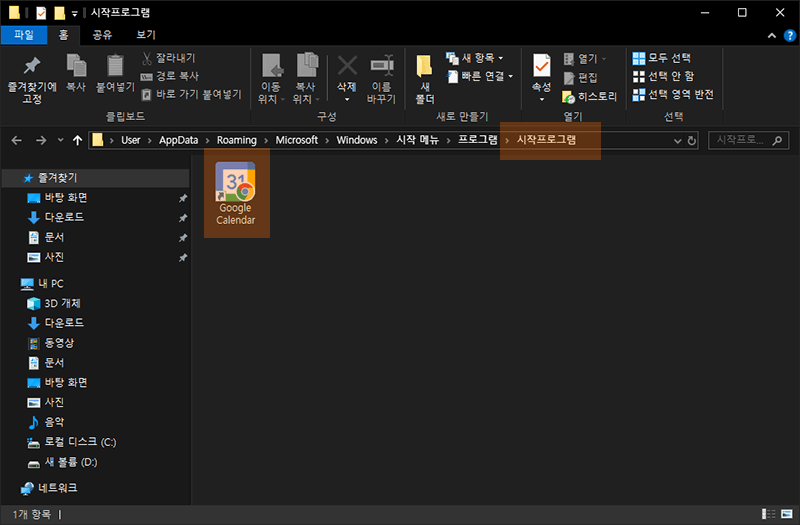Click 모두 선택 select all
Viewport: 800px width, 525px height.
tap(661, 58)
